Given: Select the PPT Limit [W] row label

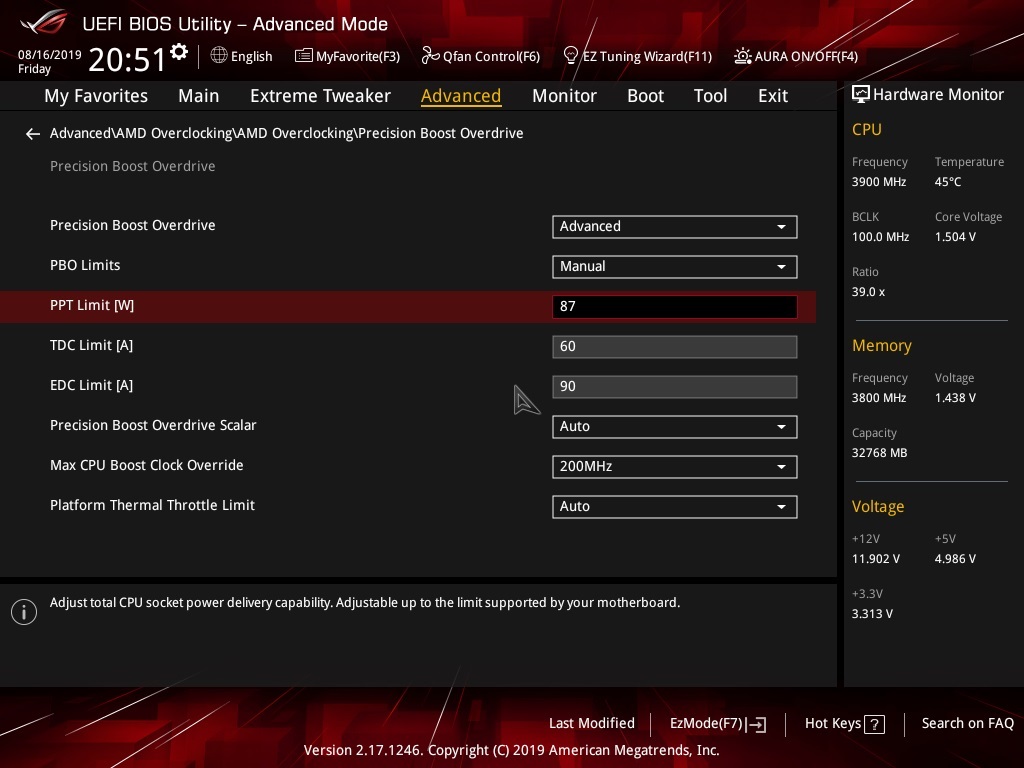Looking at the screenshot, I should tap(92, 306).
